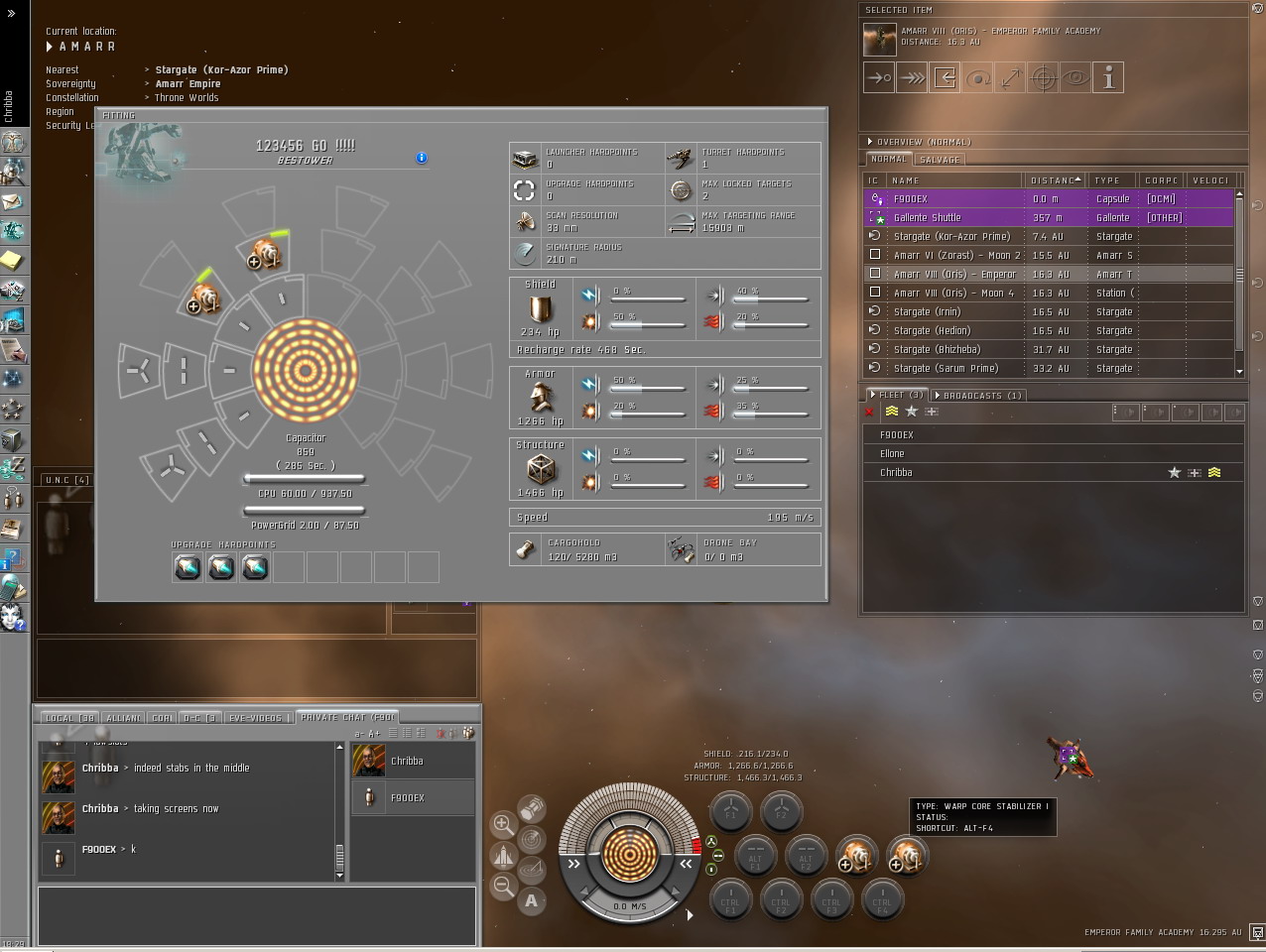Image resolution: width=1266 pixels, height=952 pixels.
Task: Click zoom in magnifier near HUD
Action: click(x=503, y=823)
